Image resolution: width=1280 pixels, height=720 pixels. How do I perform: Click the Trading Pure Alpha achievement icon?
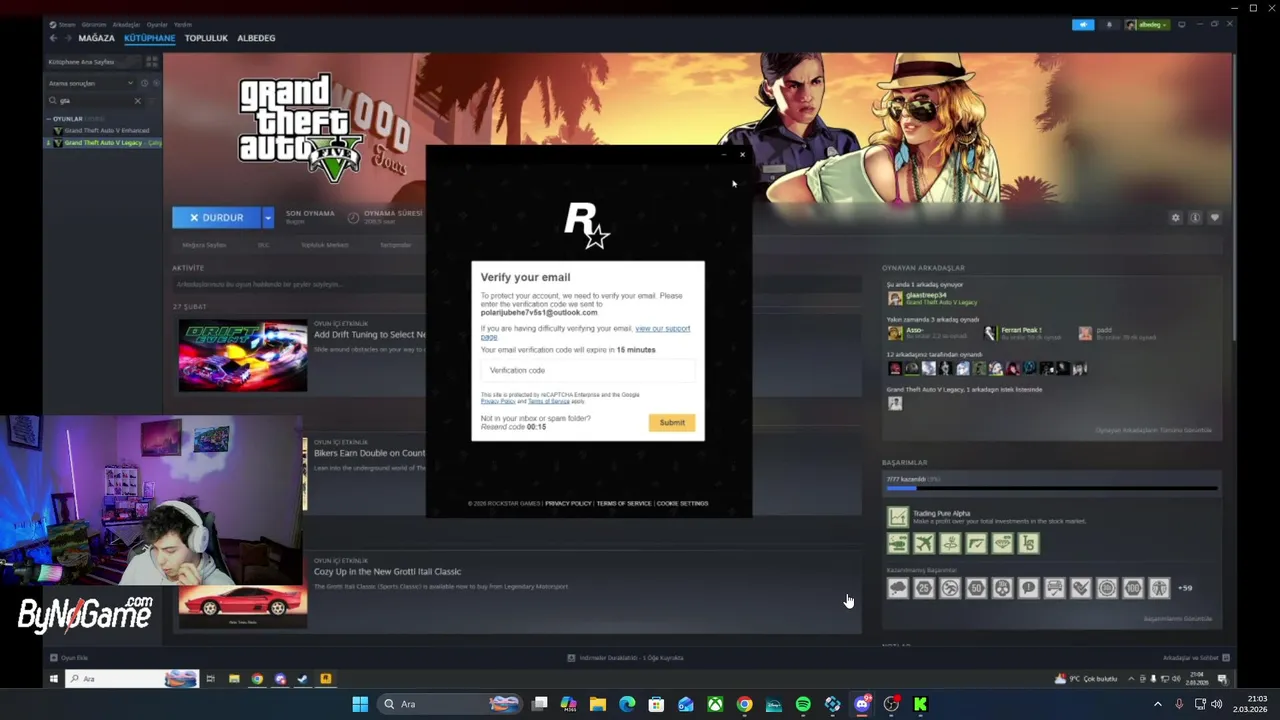click(x=897, y=517)
